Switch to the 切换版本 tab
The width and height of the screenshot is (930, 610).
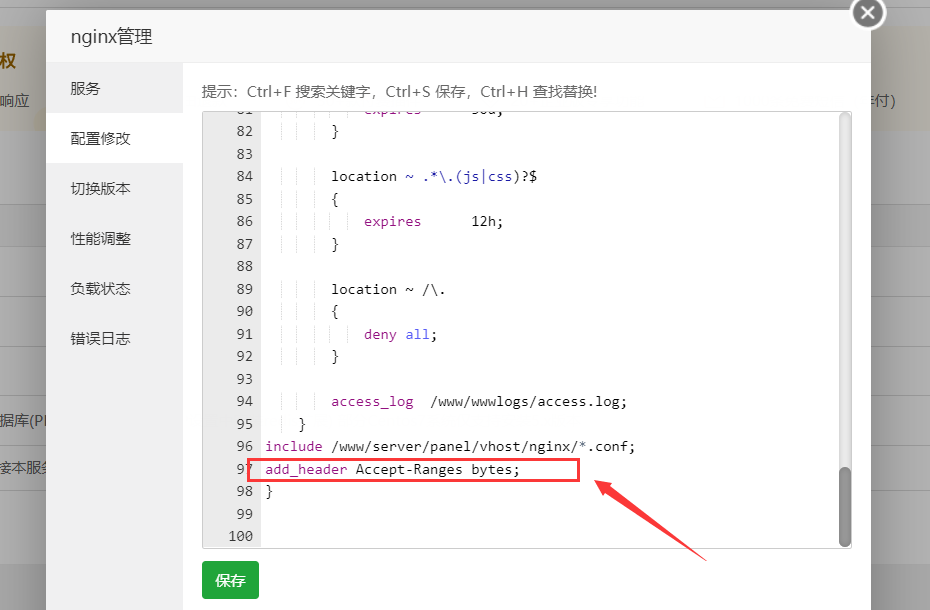tap(114, 188)
